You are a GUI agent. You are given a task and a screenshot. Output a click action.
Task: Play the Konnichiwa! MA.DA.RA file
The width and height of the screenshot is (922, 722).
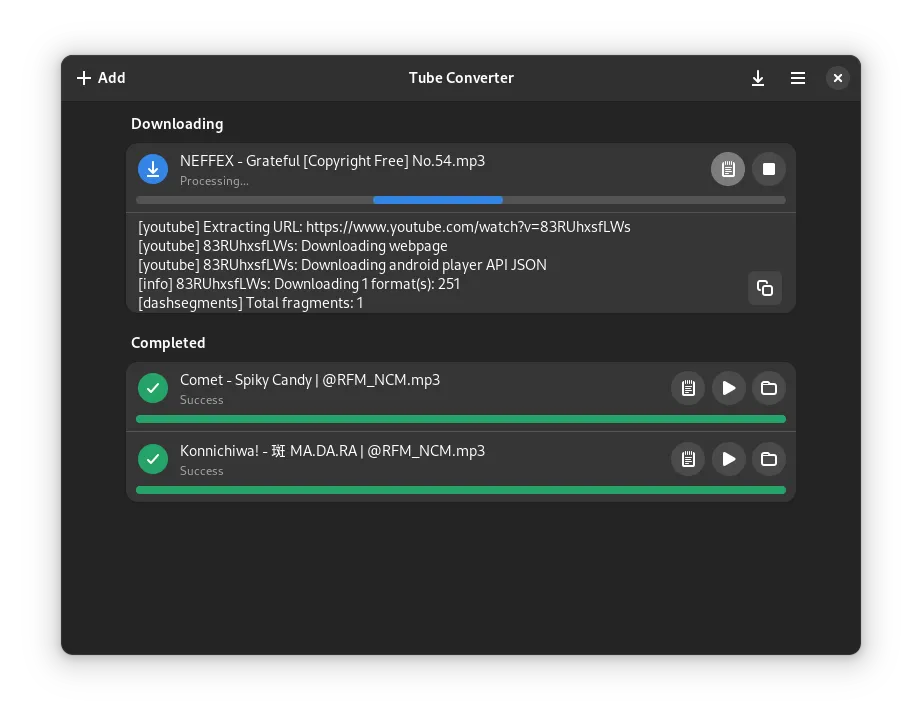point(729,459)
